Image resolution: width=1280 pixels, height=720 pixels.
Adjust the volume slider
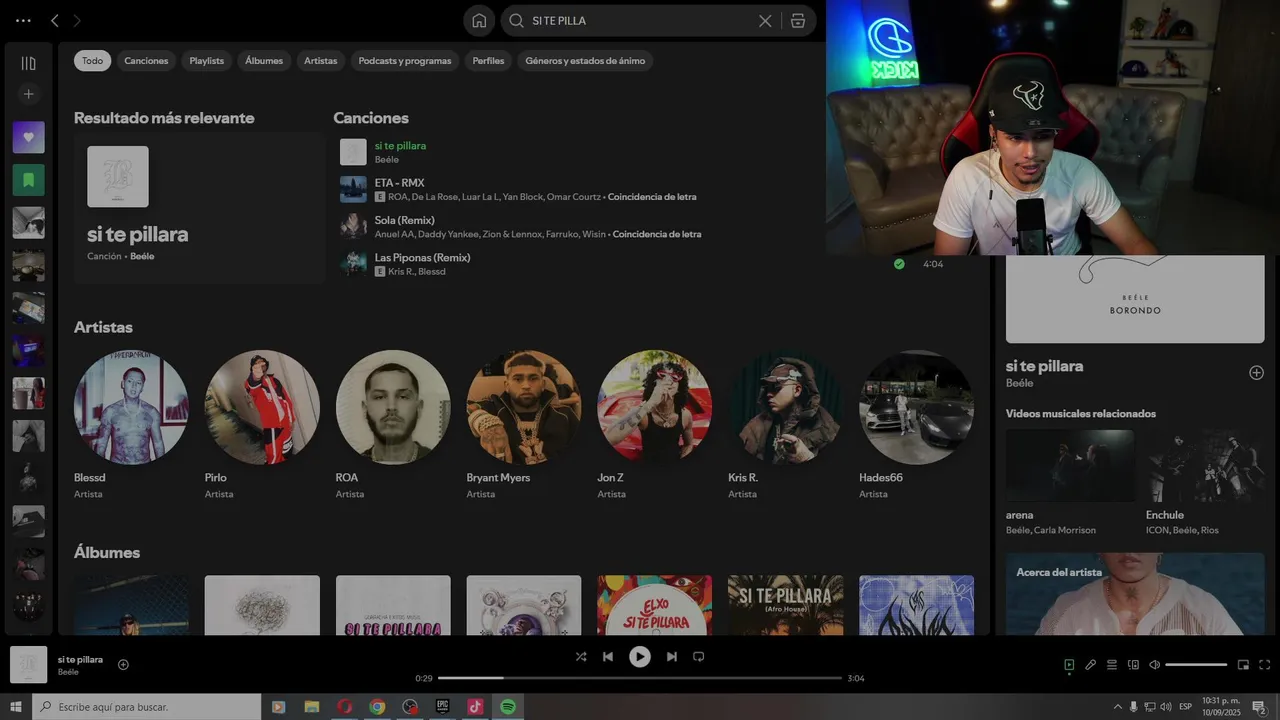click(1196, 665)
